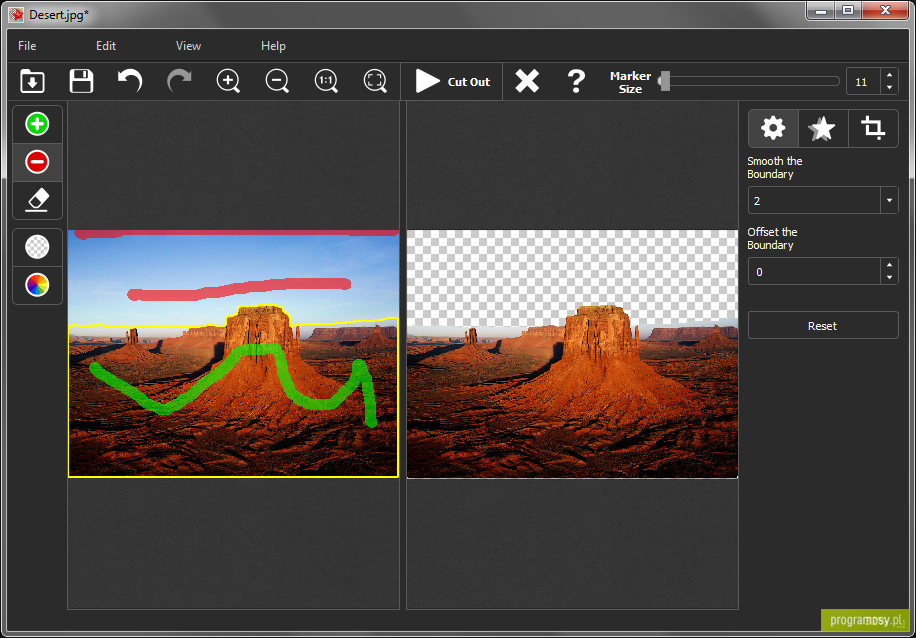Expand the Smooth the Boundary dropdown

pos(889,200)
